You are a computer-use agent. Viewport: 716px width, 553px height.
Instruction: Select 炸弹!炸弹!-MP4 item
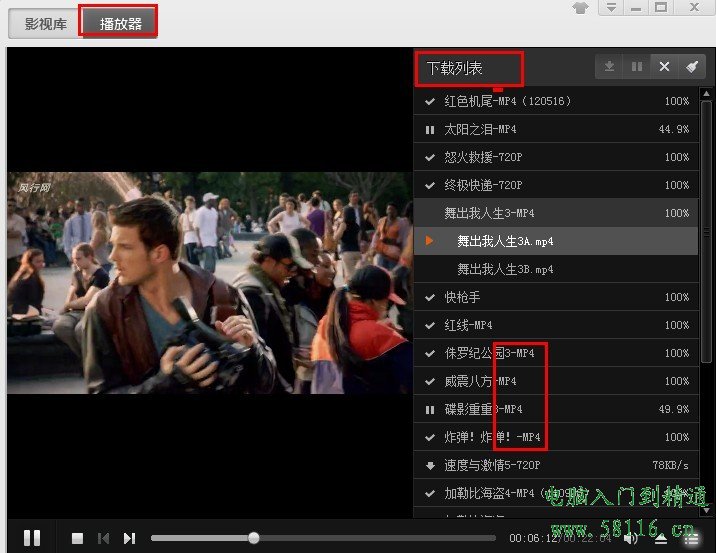pyautogui.click(x=556, y=437)
